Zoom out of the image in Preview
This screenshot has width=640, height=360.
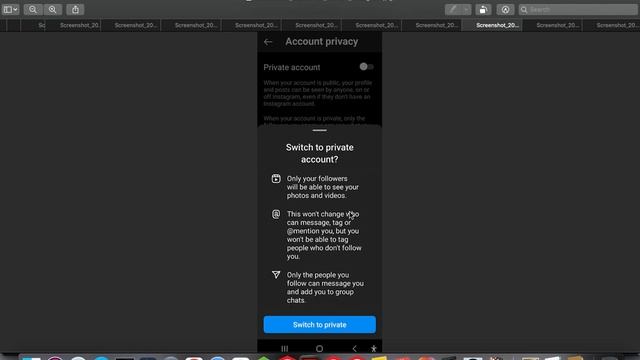(x=33, y=9)
